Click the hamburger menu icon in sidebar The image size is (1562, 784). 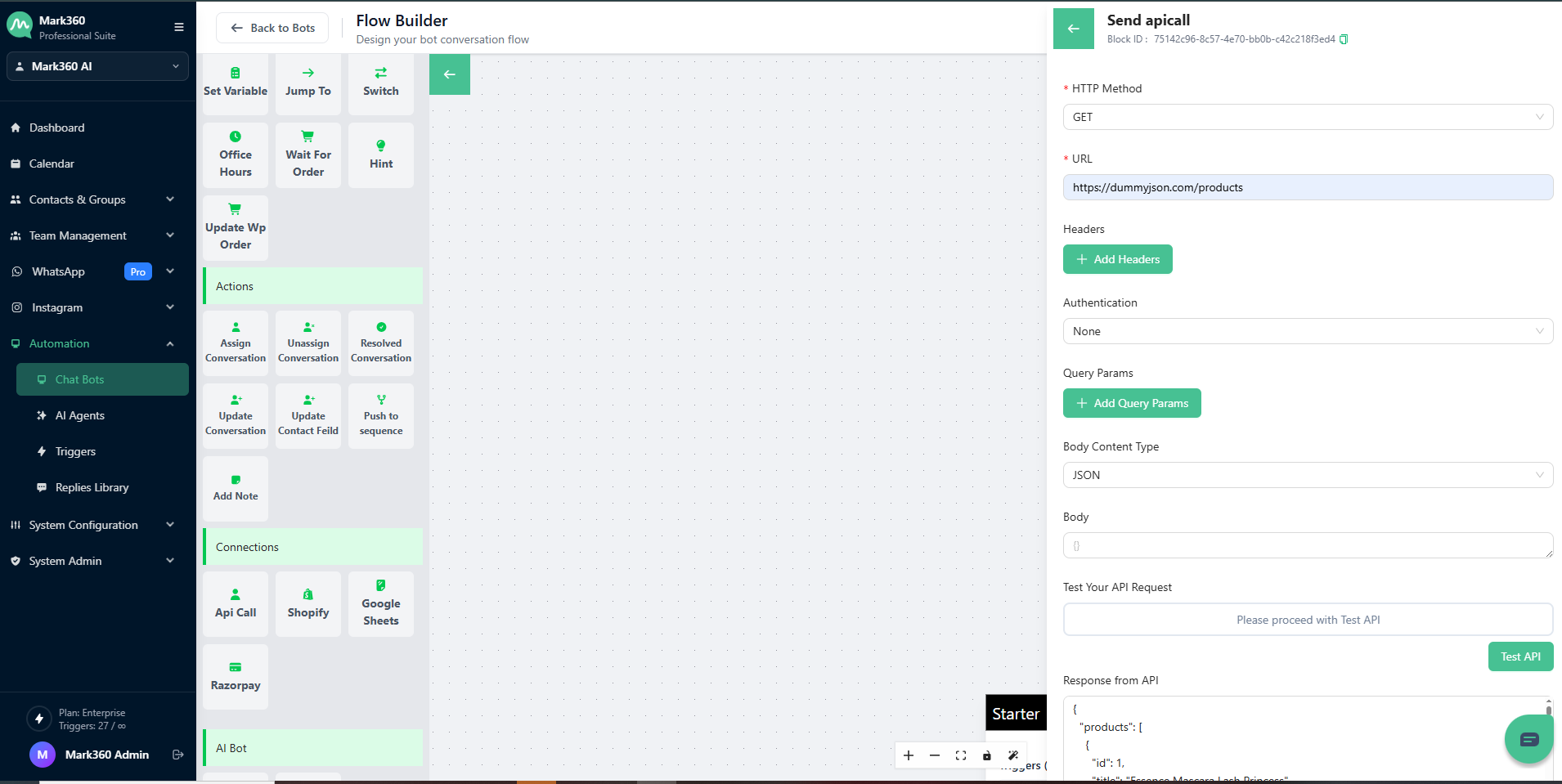pyautogui.click(x=178, y=27)
